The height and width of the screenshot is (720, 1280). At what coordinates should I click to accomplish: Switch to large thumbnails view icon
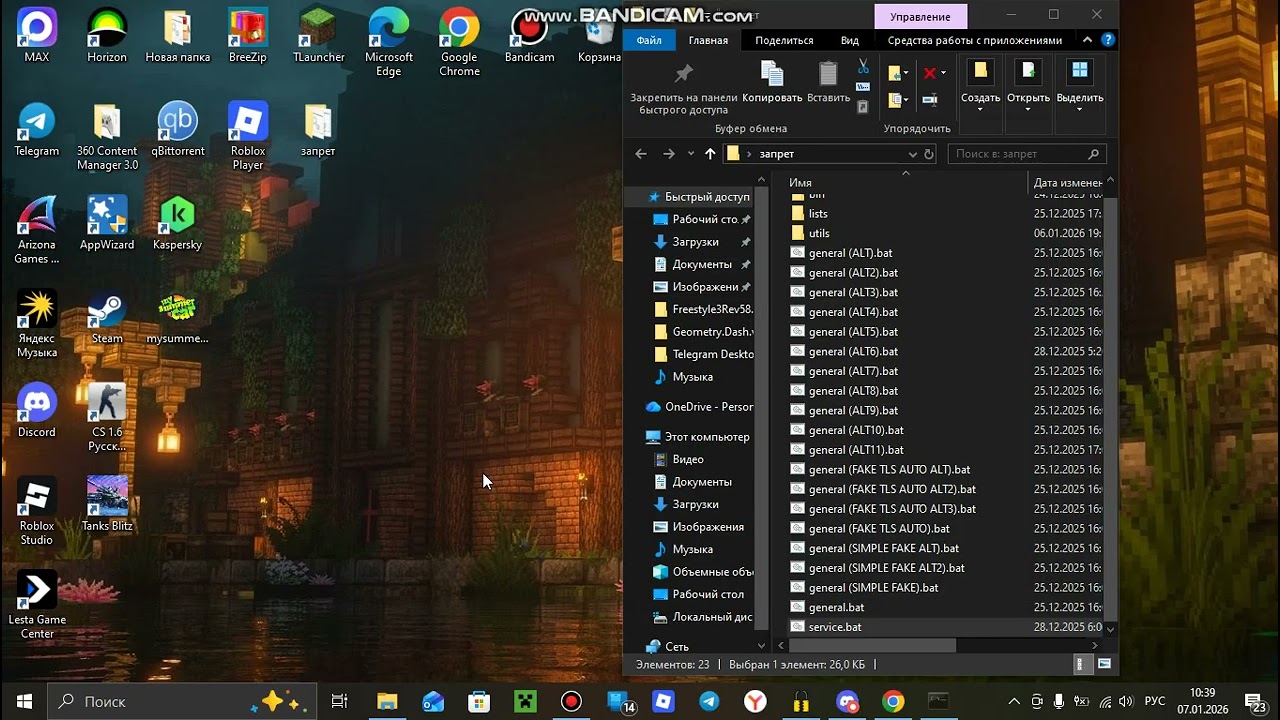pos(1104,664)
